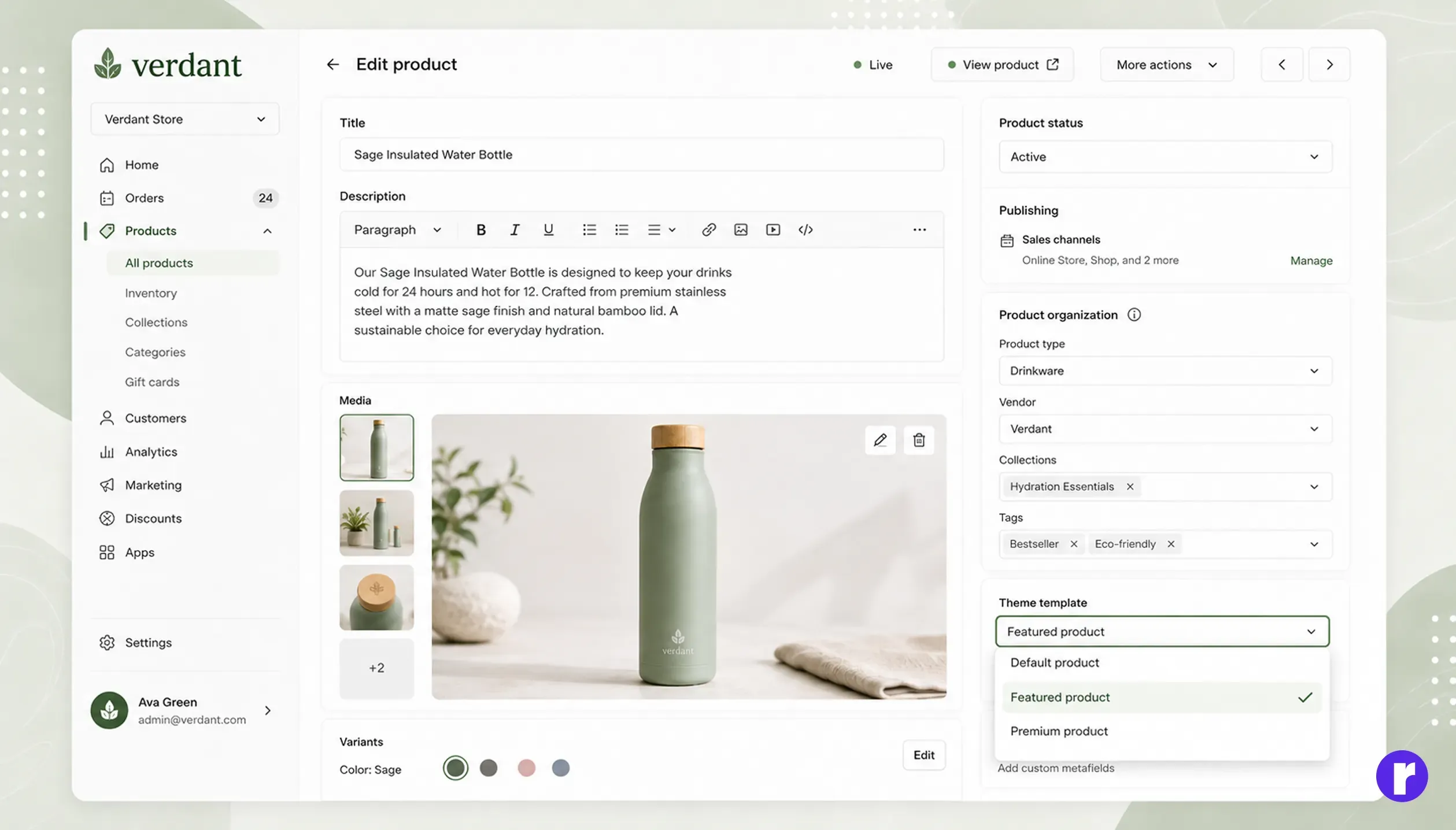Select Default product template option
Viewport: 1456px width, 830px height.
click(1162, 663)
